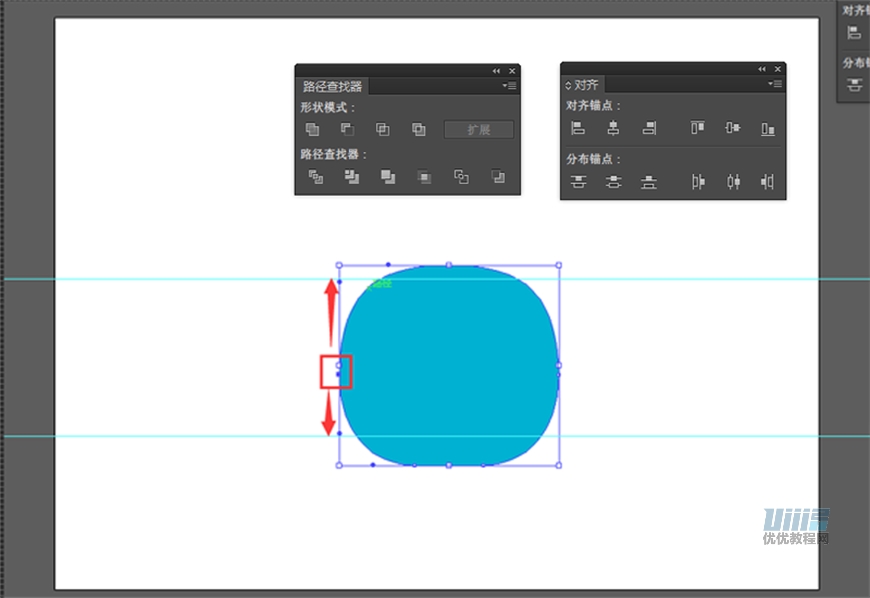This screenshot has width=870, height=598.
Task: Open the Pathfinder panel flyout menu
Action: 510,86
